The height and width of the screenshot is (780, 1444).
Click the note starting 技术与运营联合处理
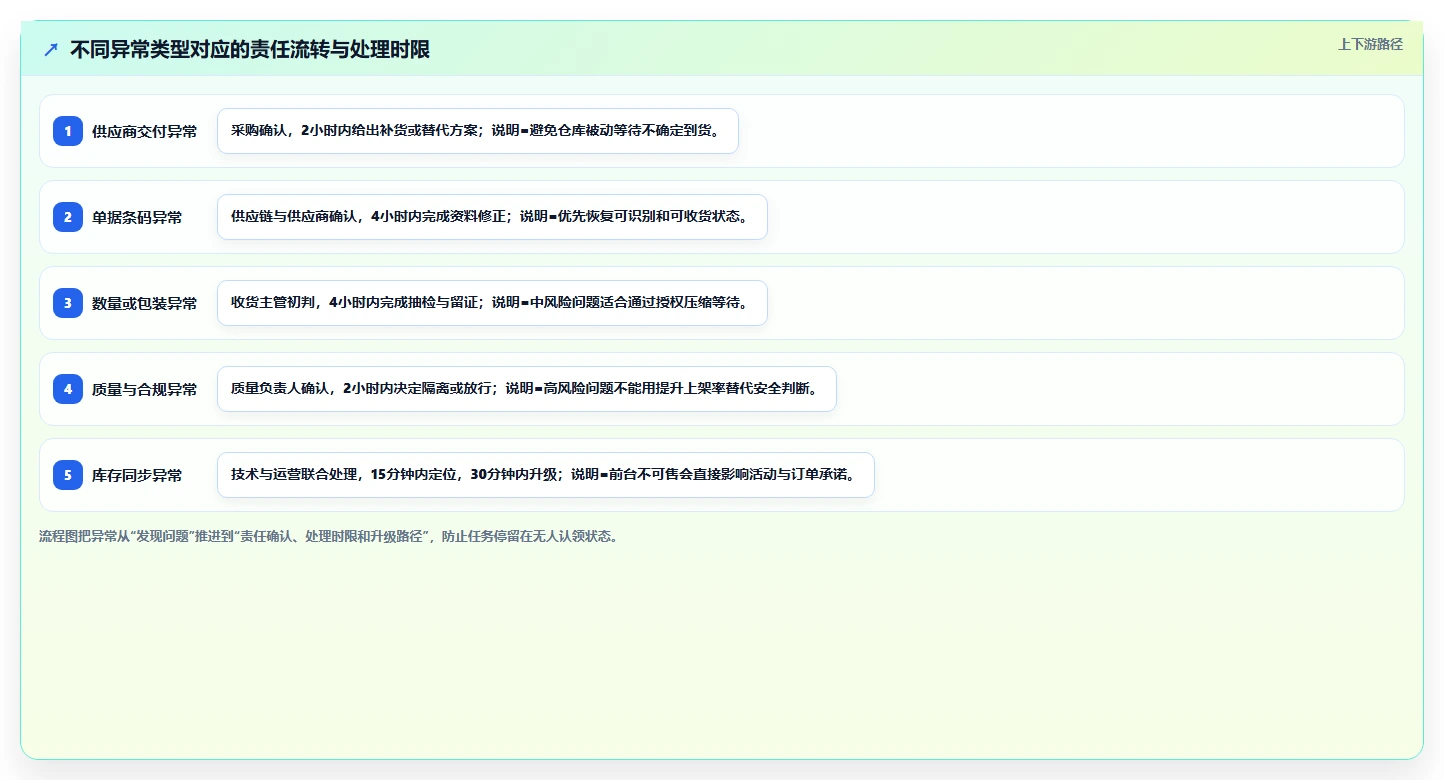(546, 475)
